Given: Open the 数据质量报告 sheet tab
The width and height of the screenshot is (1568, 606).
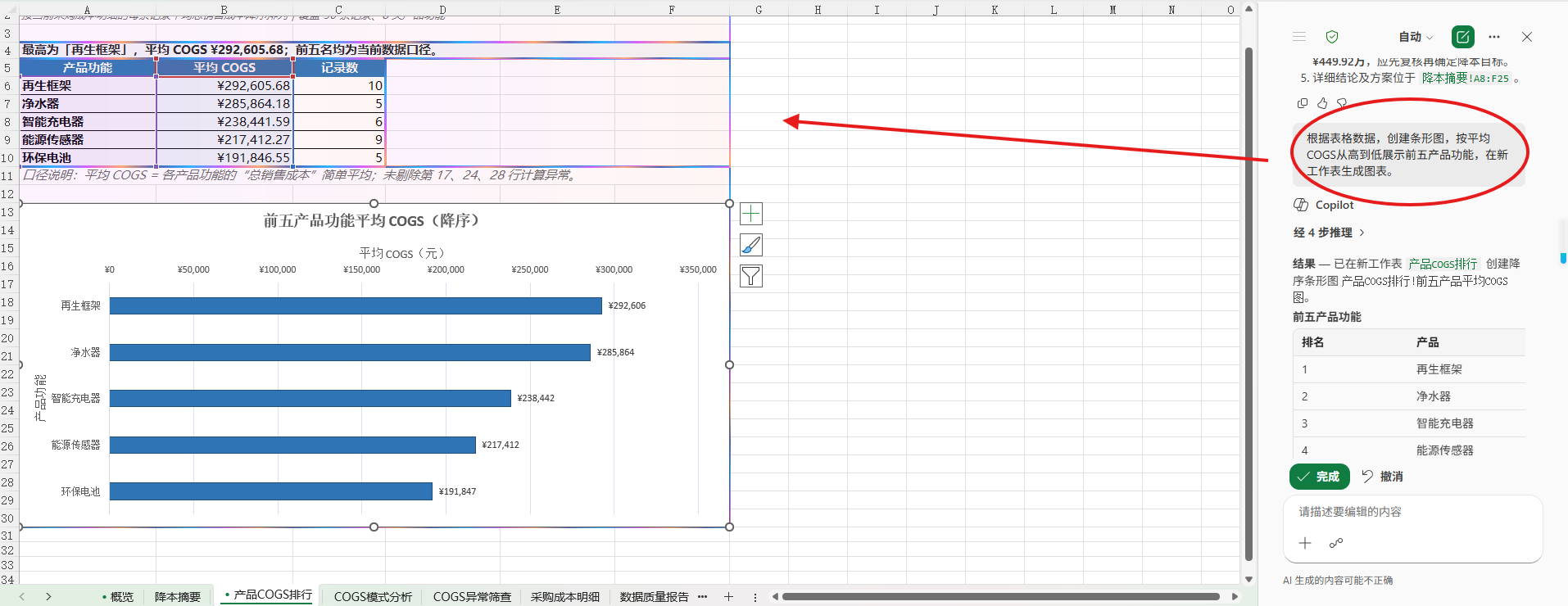Looking at the screenshot, I should coord(654,596).
